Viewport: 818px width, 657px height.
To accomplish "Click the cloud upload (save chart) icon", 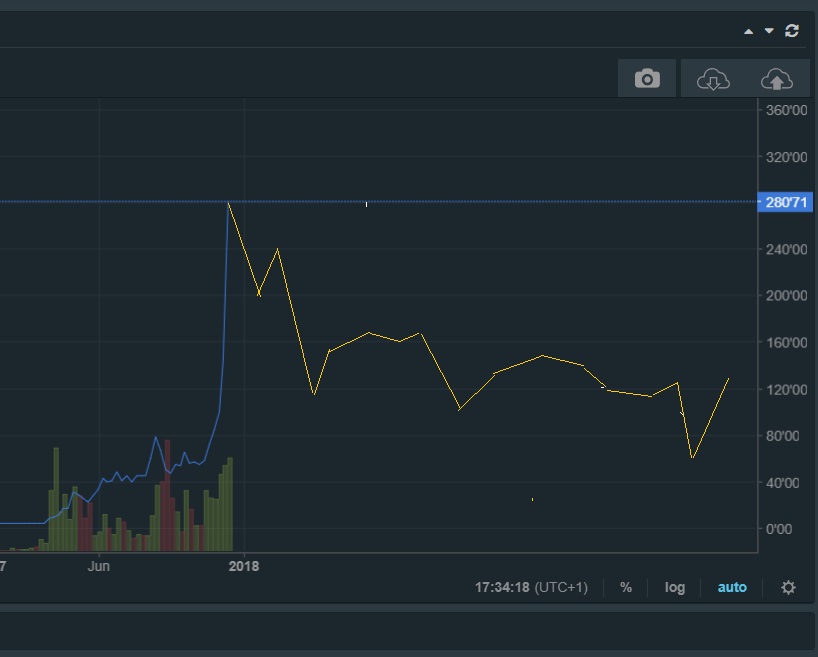I will [776, 79].
